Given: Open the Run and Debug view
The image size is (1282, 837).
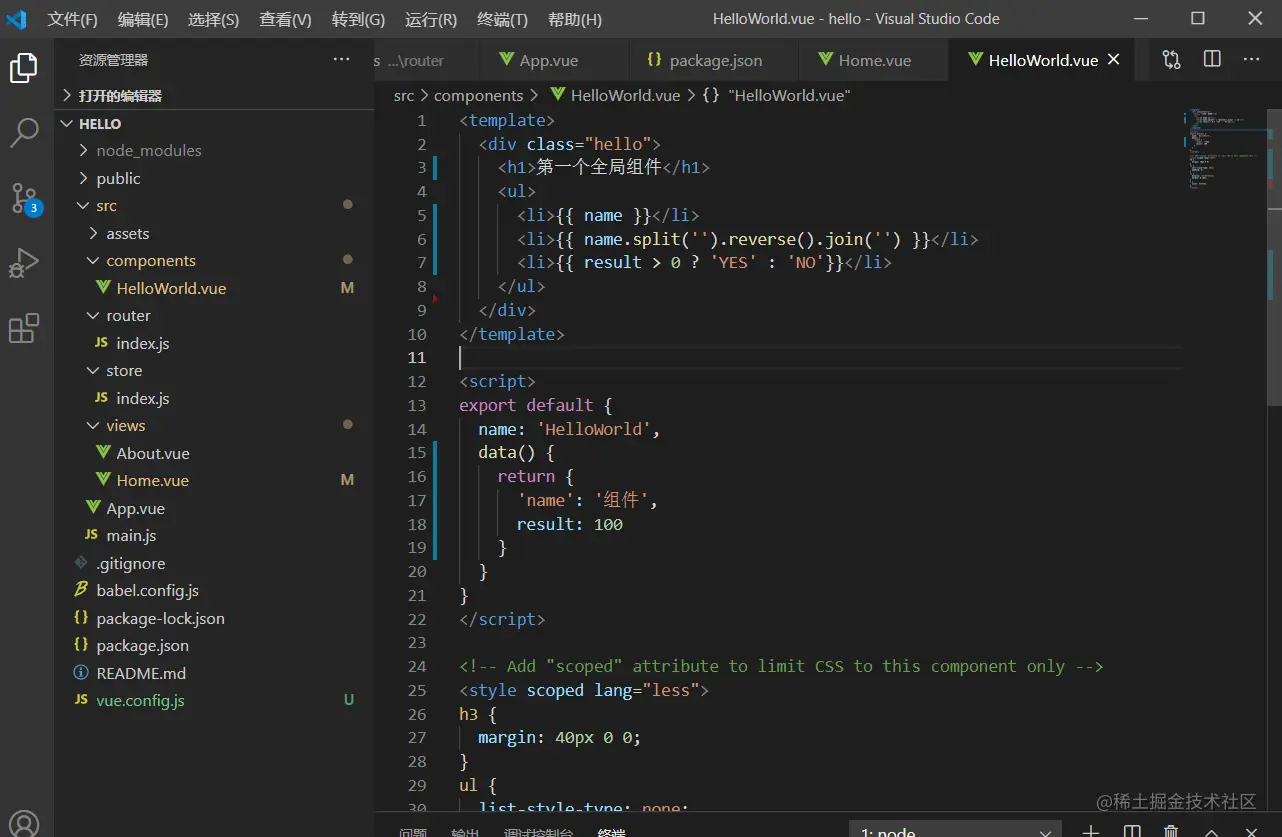Looking at the screenshot, I should [x=24, y=263].
